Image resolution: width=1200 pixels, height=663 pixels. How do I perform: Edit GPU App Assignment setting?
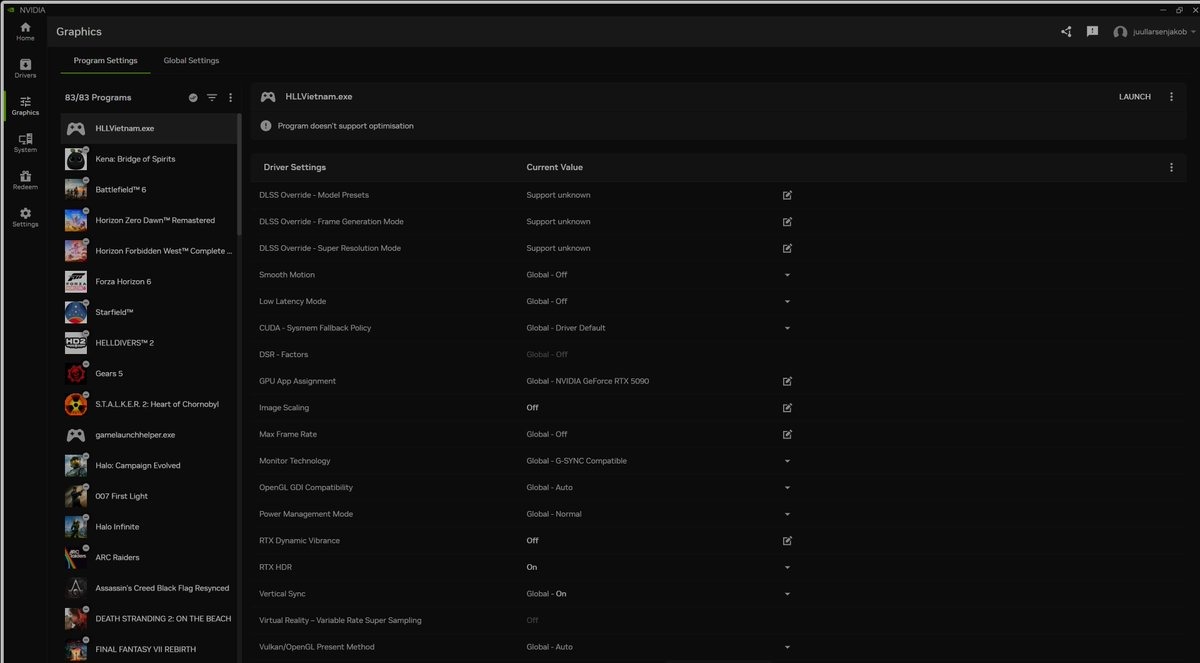pyautogui.click(x=787, y=381)
